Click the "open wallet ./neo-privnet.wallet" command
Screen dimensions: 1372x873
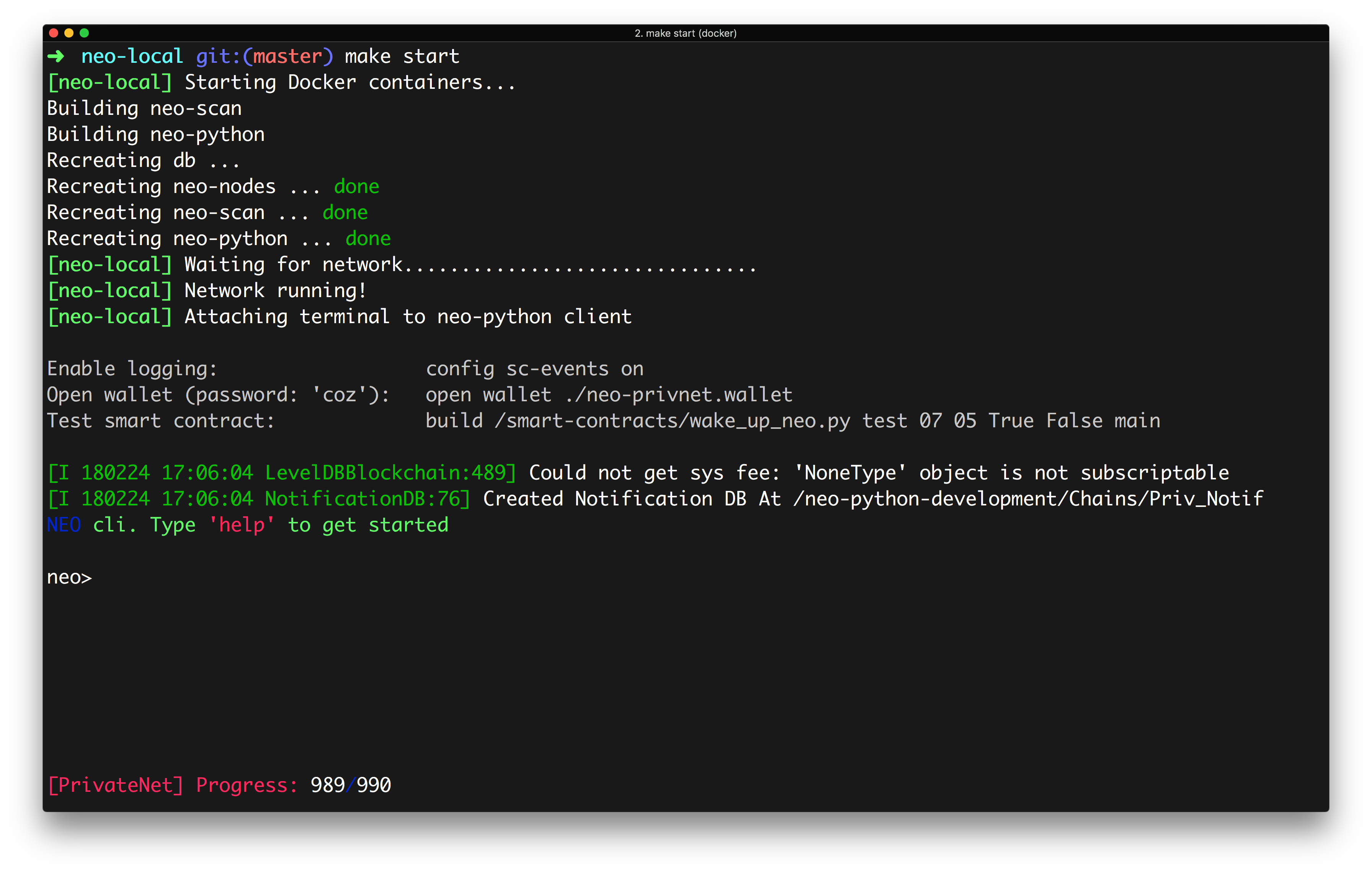pos(609,395)
